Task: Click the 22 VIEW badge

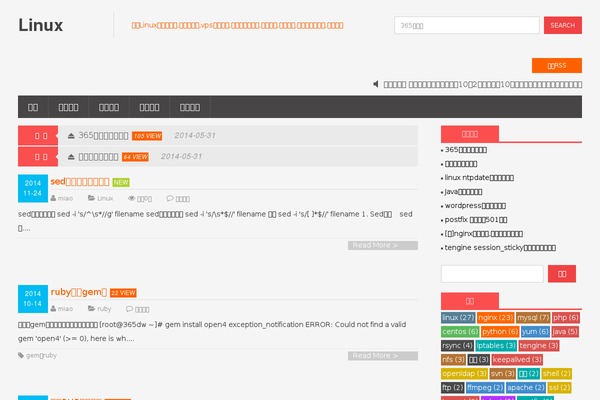Action: (123, 293)
